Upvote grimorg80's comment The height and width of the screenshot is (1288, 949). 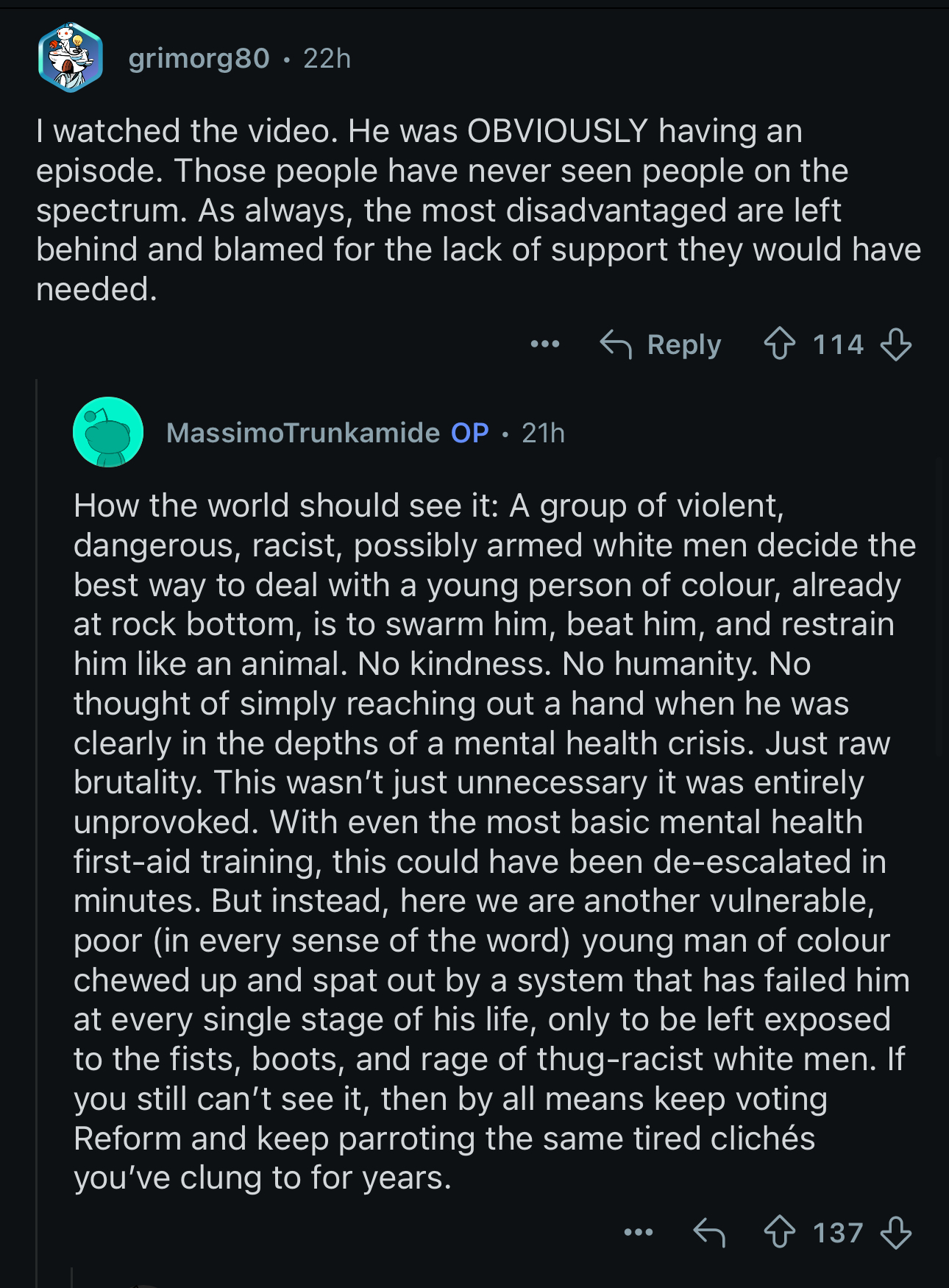pos(779,344)
